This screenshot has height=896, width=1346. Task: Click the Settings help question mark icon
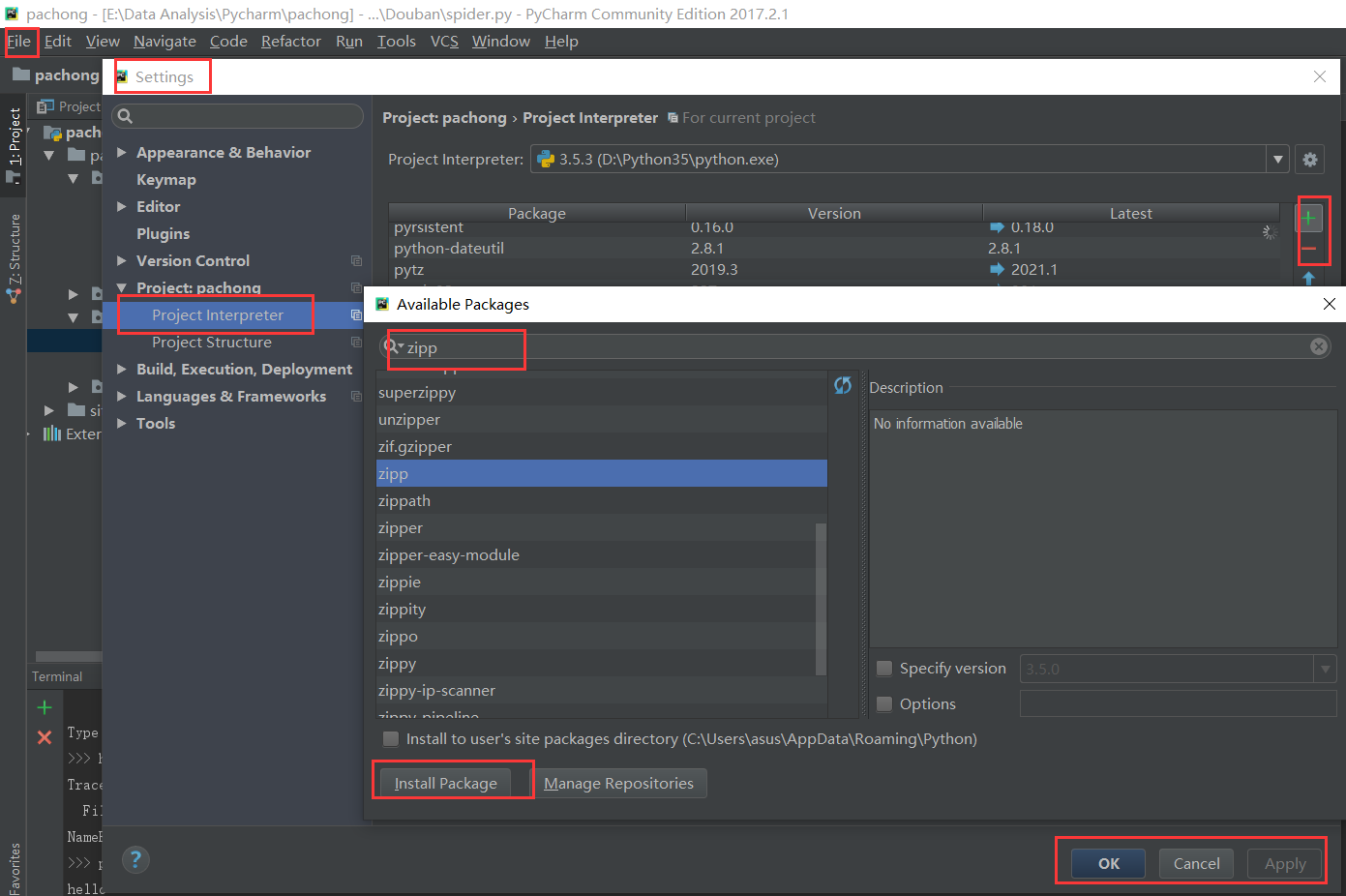(x=135, y=859)
